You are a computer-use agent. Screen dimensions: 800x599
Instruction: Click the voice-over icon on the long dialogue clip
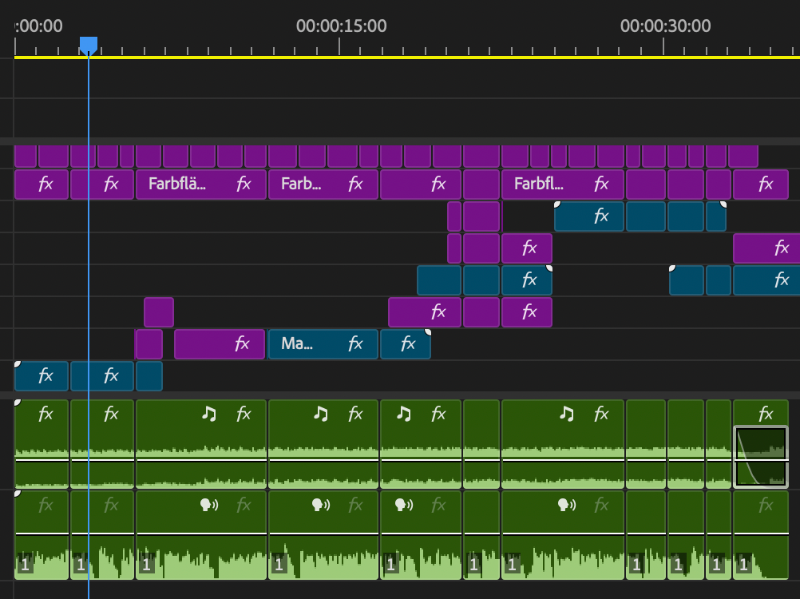[x=205, y=505]
